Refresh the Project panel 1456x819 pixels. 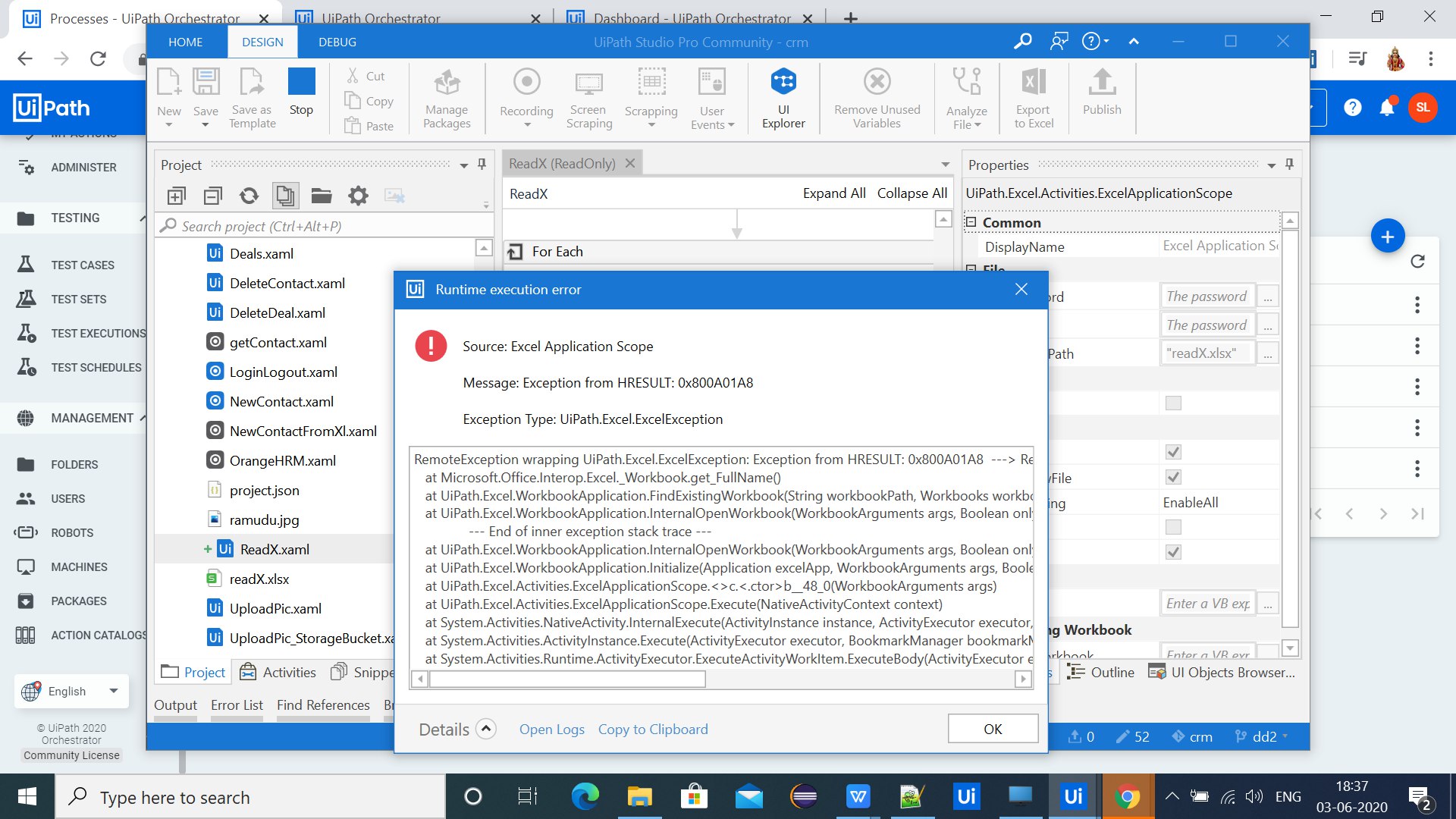pos(249,196)
